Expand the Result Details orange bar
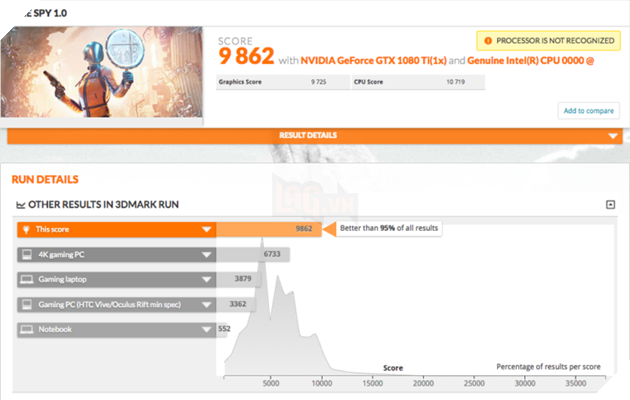Viewport: 630px width, 400px height. point(315,136)
